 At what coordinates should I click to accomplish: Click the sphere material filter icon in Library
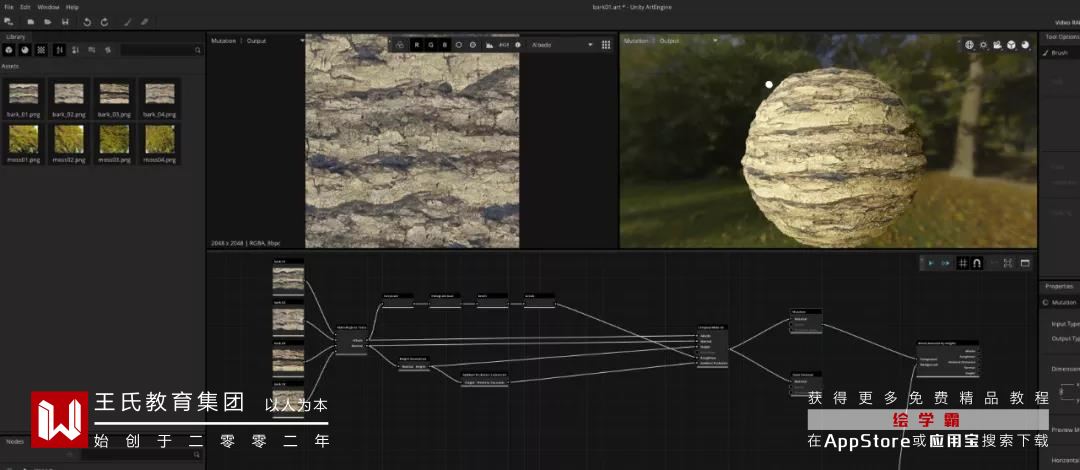point(25,50)
